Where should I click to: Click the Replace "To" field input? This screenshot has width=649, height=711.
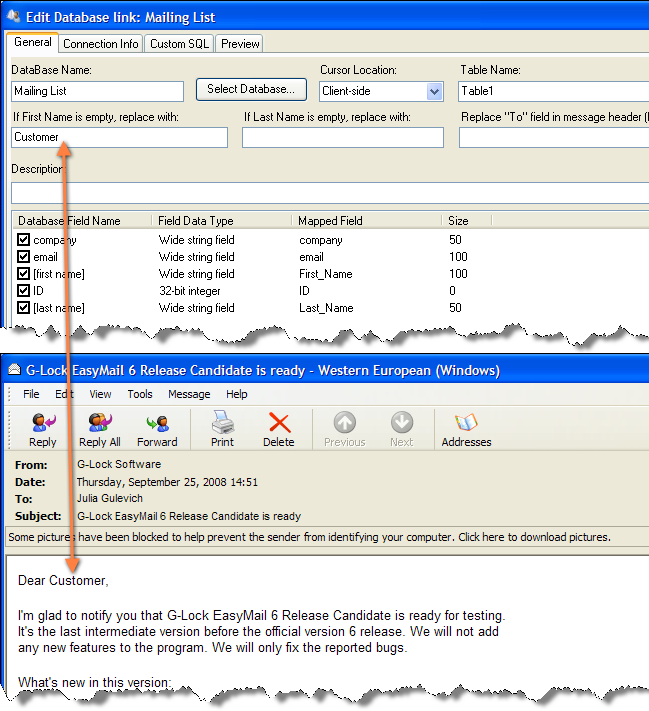click(x=554, y=137)
